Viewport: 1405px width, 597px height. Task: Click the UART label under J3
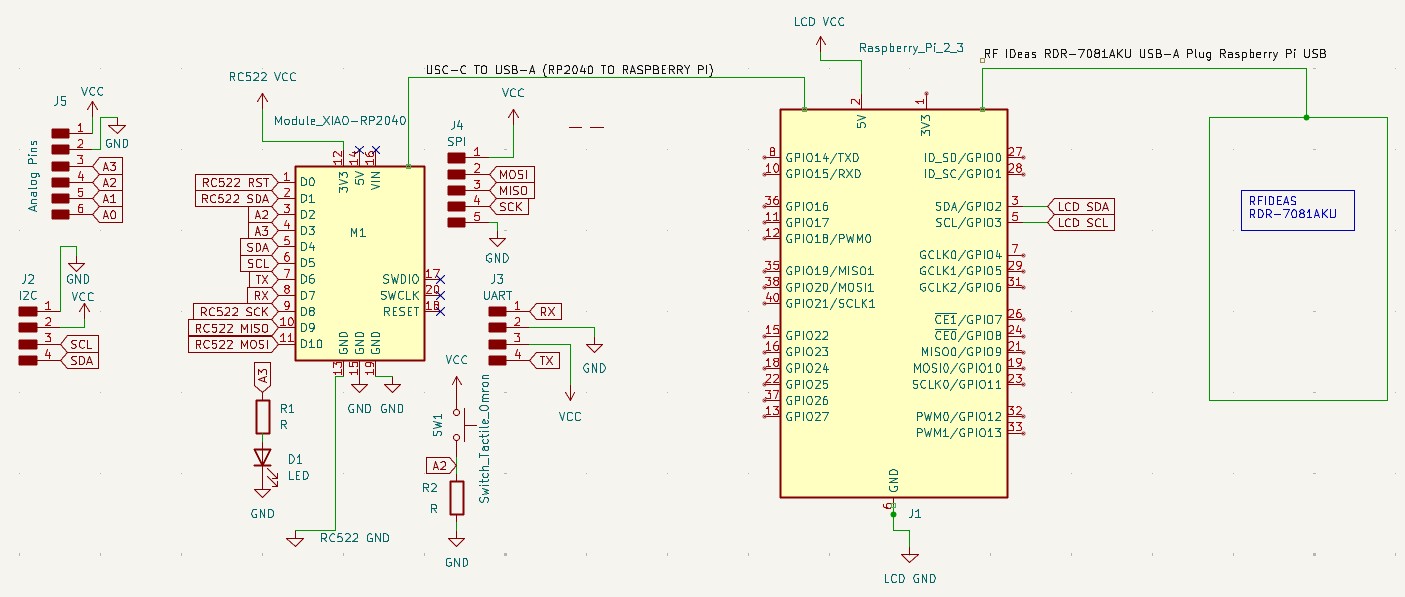pos(497,296)
